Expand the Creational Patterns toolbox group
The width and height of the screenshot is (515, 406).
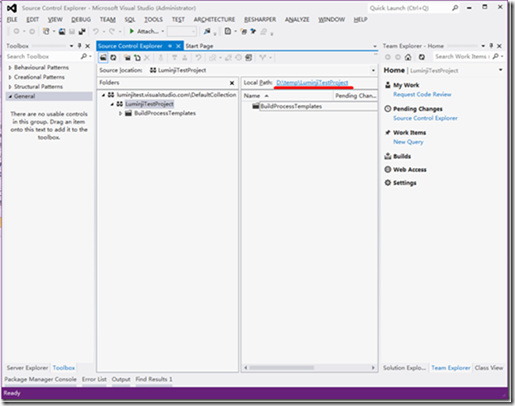(x=10, y=77)
